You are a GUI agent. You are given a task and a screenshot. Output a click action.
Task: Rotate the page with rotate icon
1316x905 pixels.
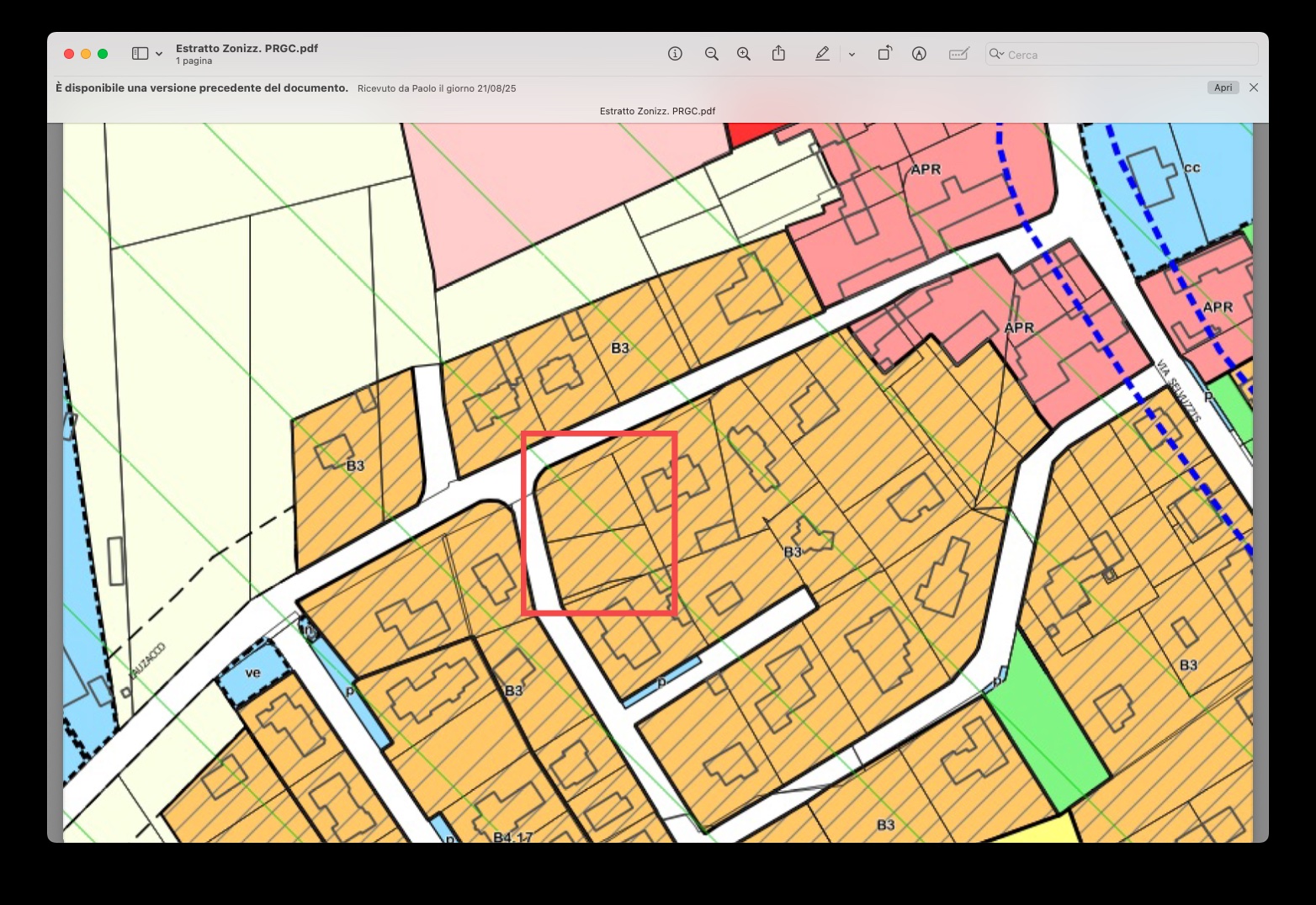pos(884,54)
